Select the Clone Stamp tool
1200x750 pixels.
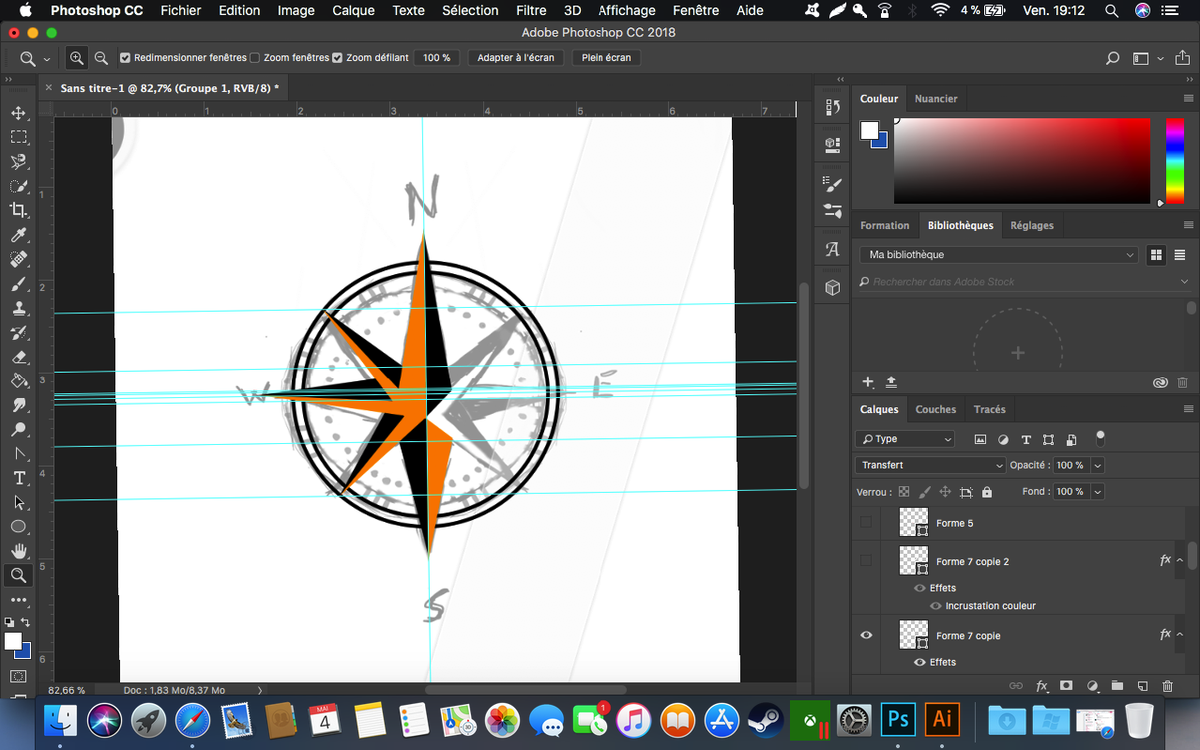pos(18,308)
